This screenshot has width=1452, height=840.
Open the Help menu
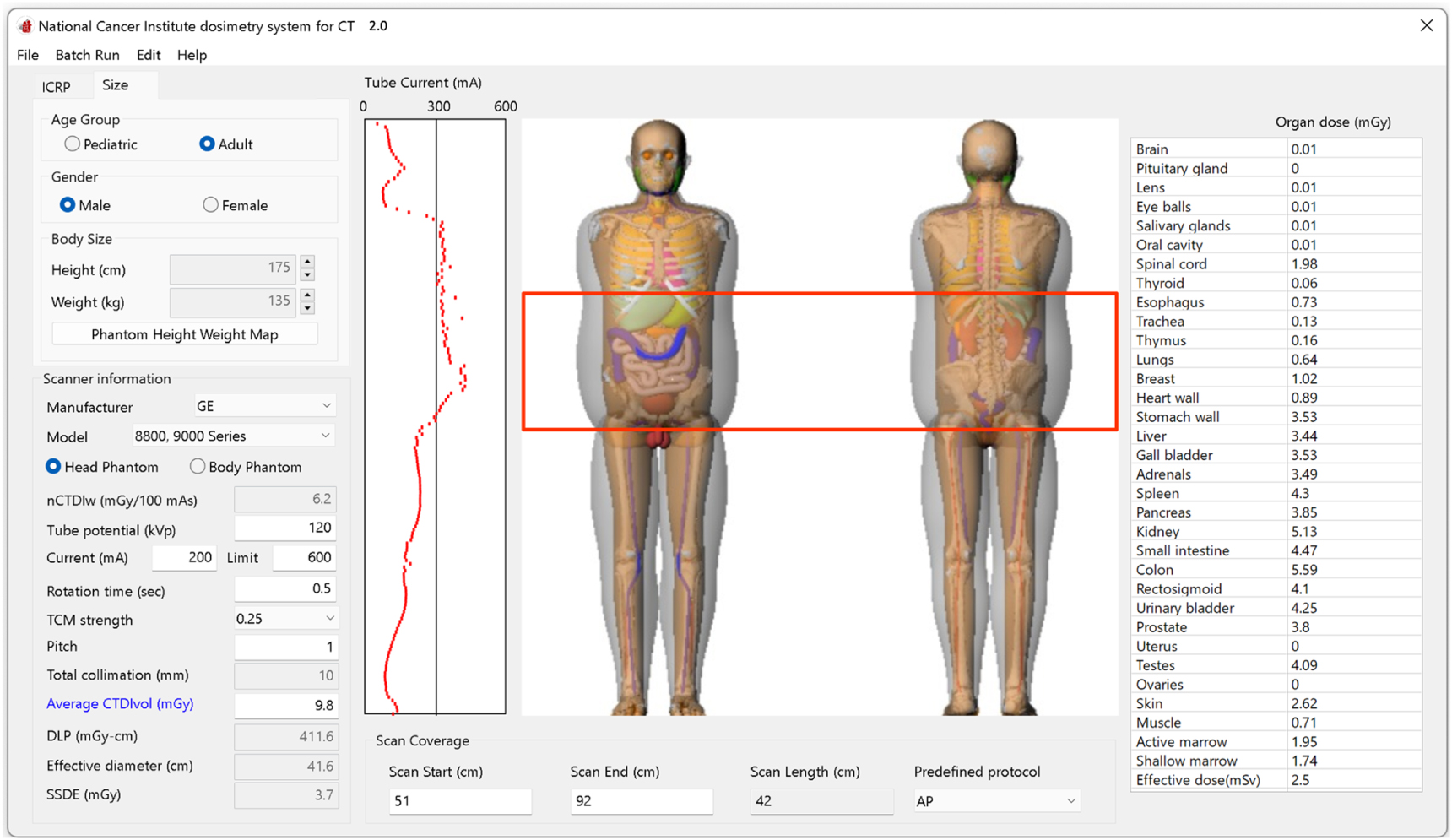tap(192, 55)
